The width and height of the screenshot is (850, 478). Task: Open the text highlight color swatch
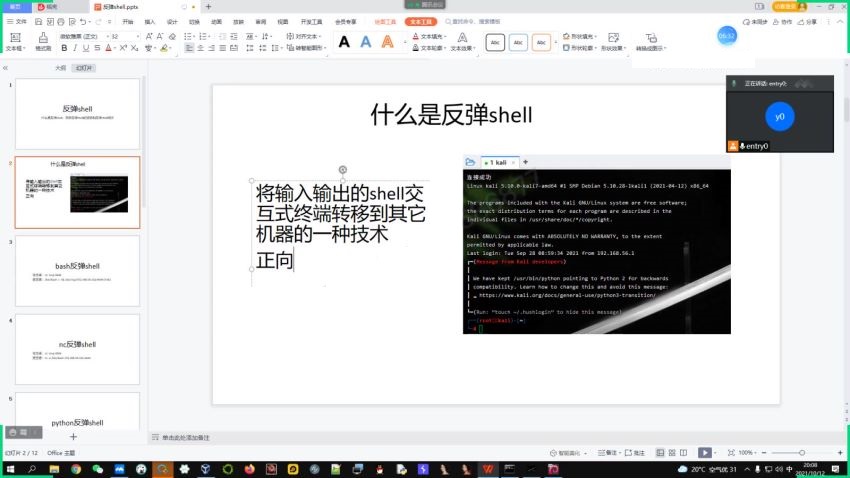164,48
